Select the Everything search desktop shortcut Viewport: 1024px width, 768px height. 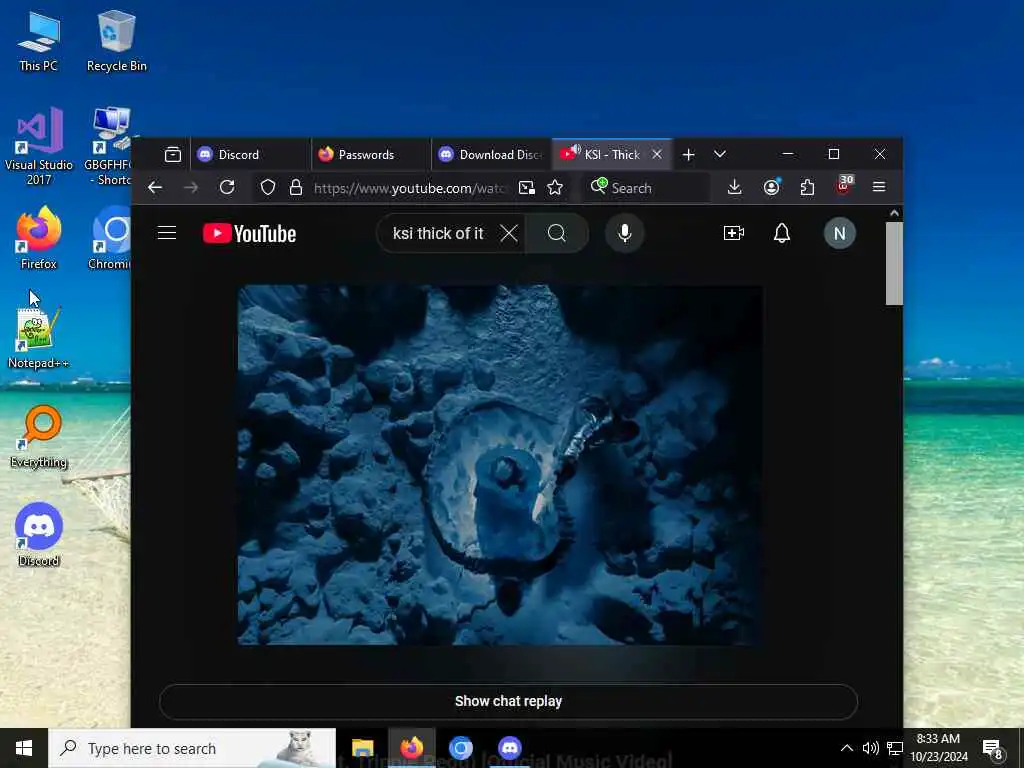tap(39, 436)
